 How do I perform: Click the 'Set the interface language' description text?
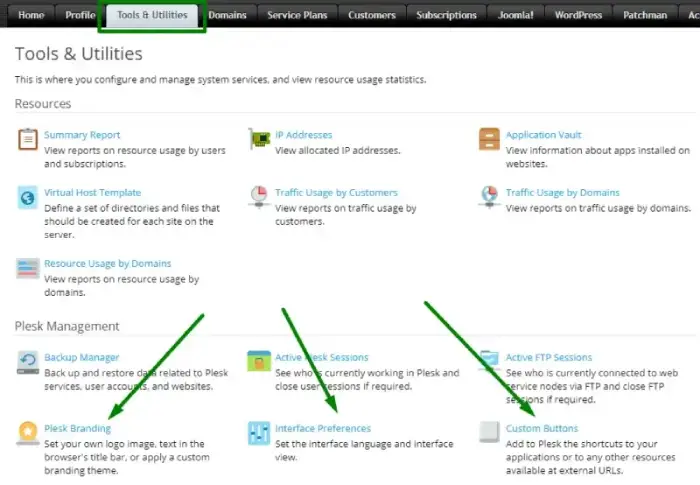(364, 451)
